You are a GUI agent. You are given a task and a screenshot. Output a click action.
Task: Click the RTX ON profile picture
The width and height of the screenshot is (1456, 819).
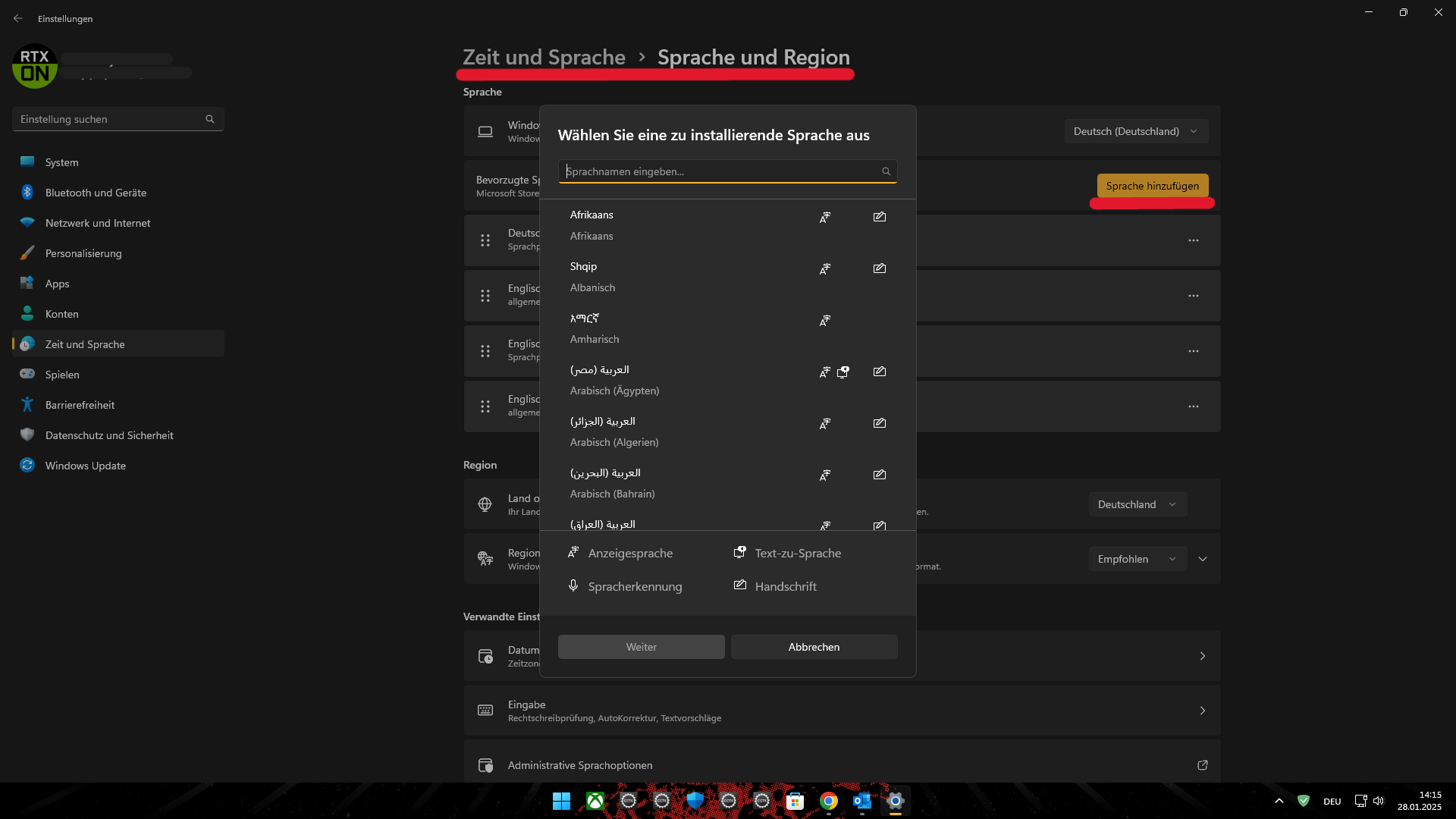point(35,66)
